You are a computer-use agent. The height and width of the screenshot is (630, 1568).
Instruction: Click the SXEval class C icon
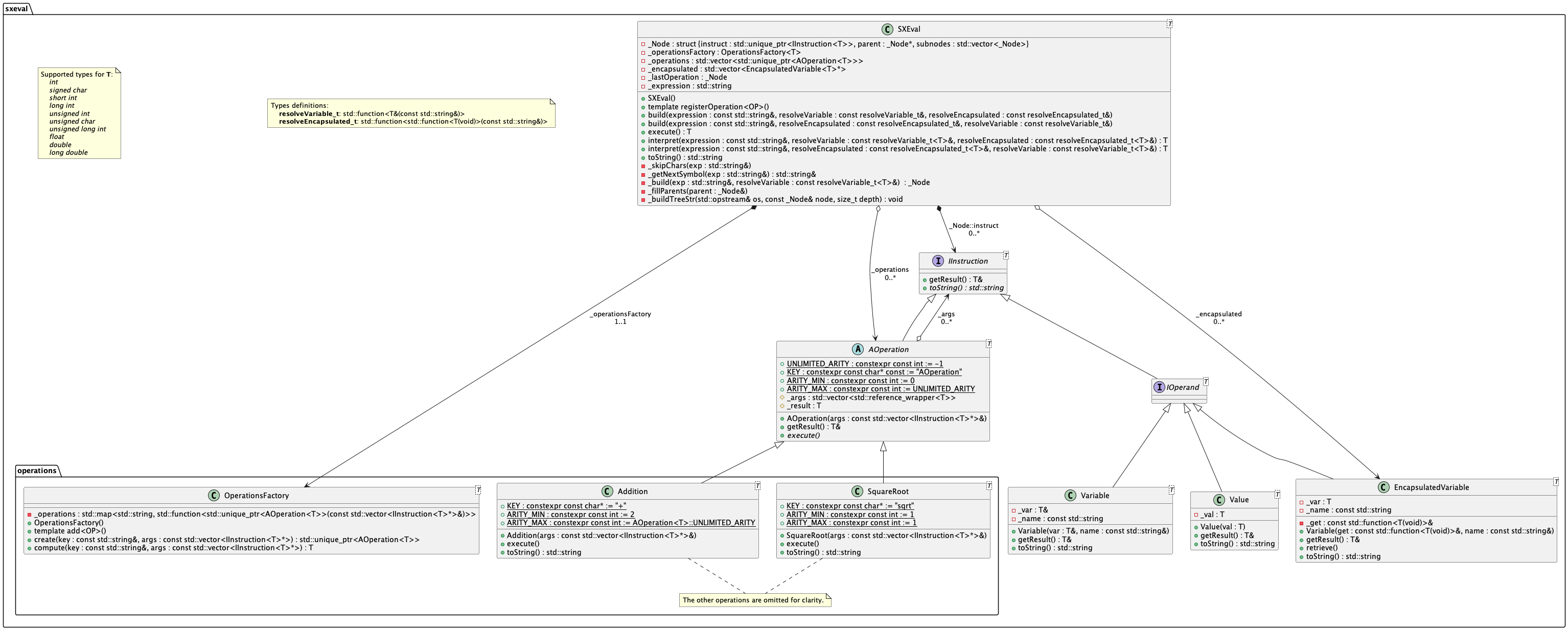pos(887,29)
